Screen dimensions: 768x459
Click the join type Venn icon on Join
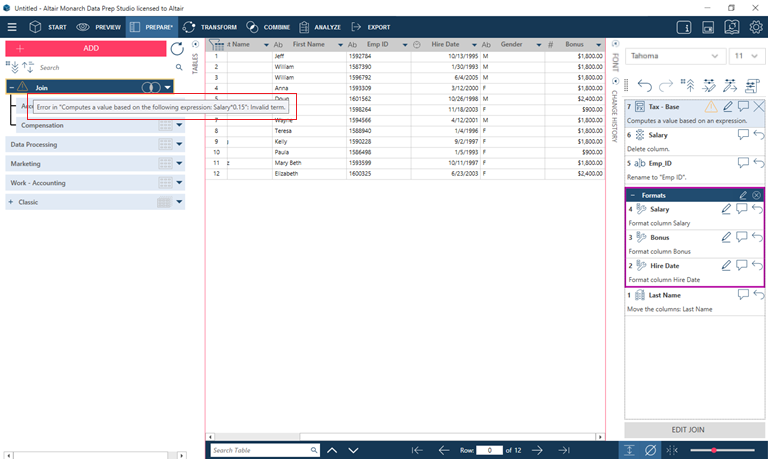(x=151, y=88)
